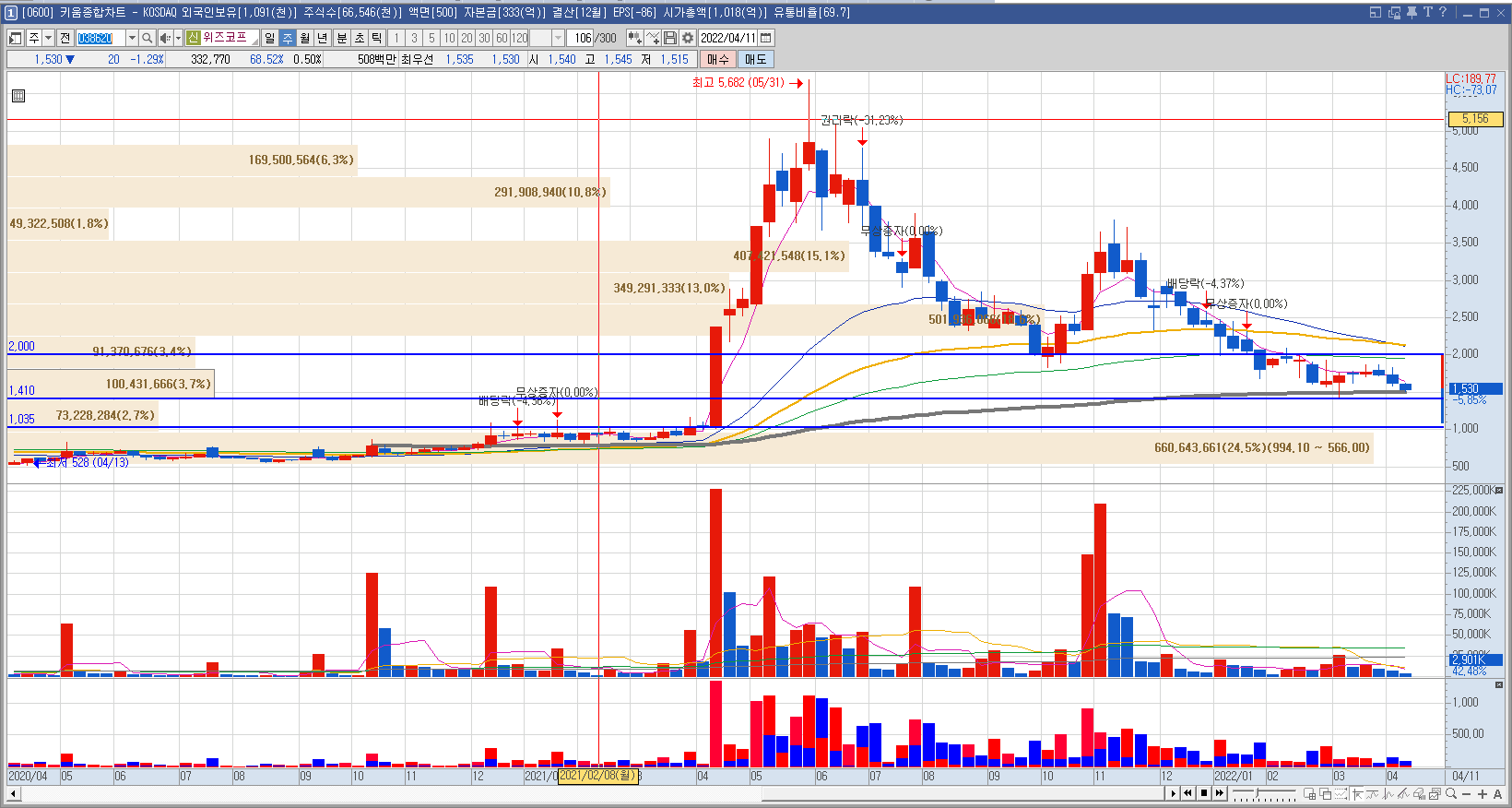Click the plus expand chart icon
This screenshot has height=808, width=1512.
[x=1482, y=793]
